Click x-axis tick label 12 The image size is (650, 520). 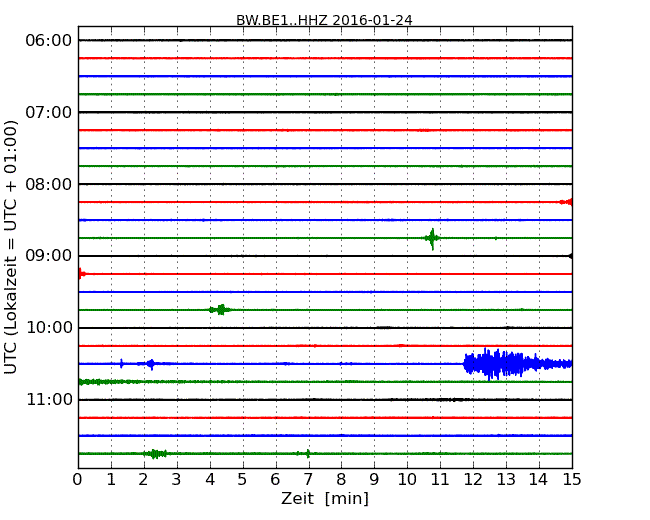pyautogui.click(x=473, y=480)
